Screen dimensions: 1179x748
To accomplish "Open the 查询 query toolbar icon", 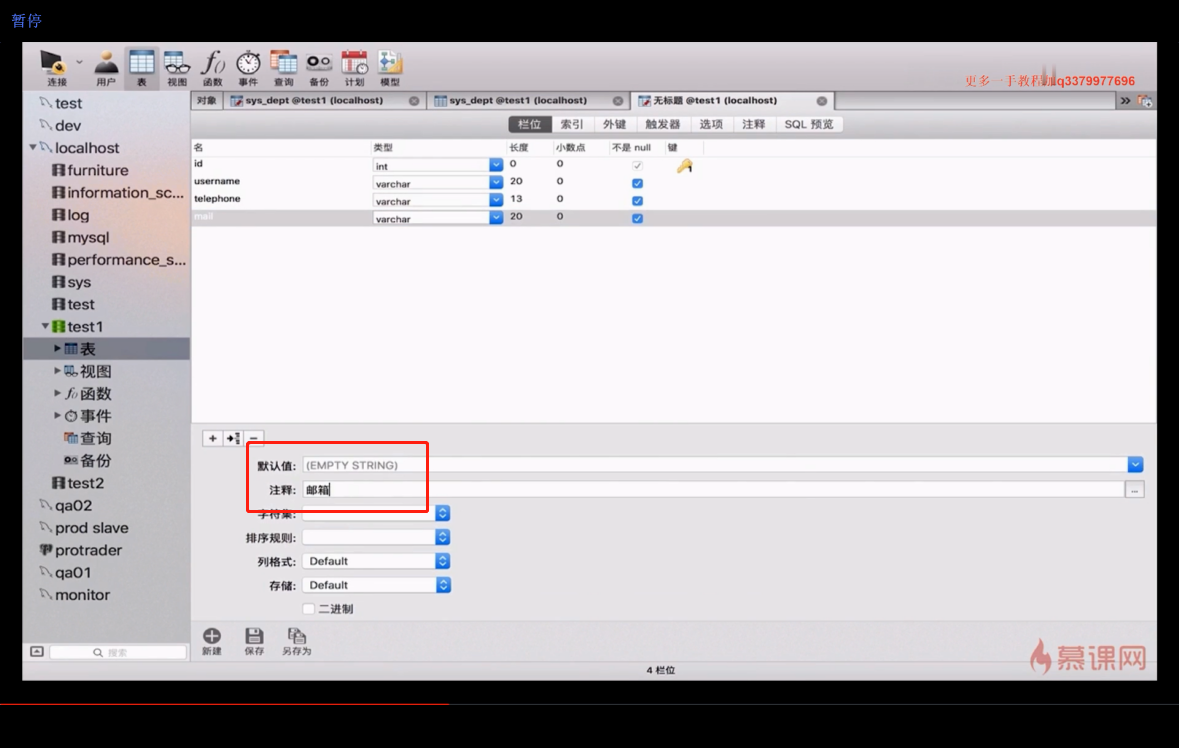I will 283,68.
